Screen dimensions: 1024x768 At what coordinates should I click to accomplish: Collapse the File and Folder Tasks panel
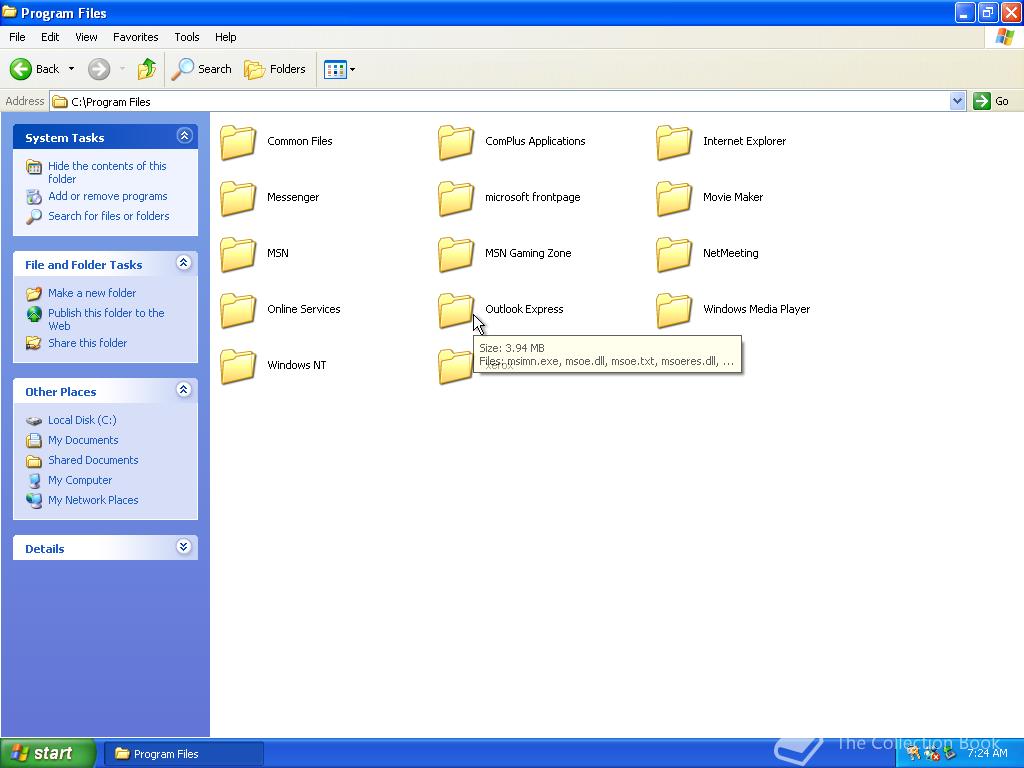(x=184, y=263)
